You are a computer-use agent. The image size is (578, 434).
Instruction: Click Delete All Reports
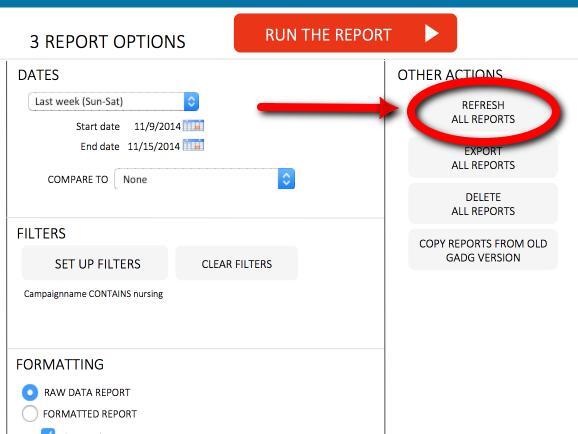click(483, 204)
